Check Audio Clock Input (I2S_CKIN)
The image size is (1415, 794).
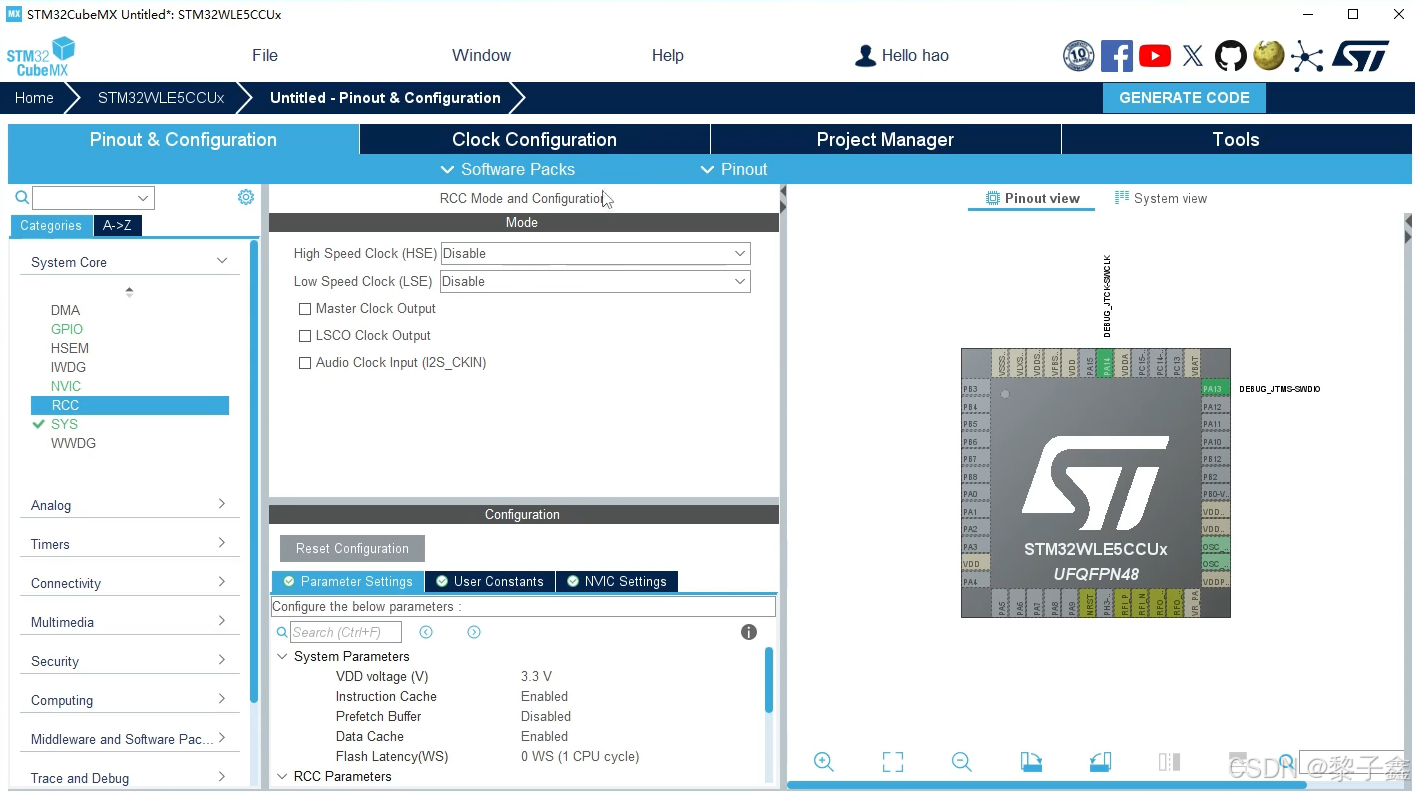click(306, 362)
